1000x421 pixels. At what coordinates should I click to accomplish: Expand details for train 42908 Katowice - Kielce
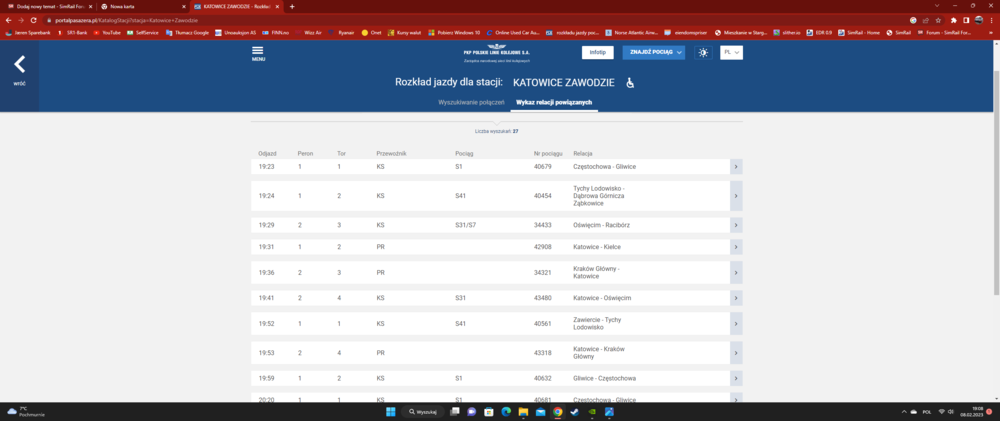[x=736, y=247]
